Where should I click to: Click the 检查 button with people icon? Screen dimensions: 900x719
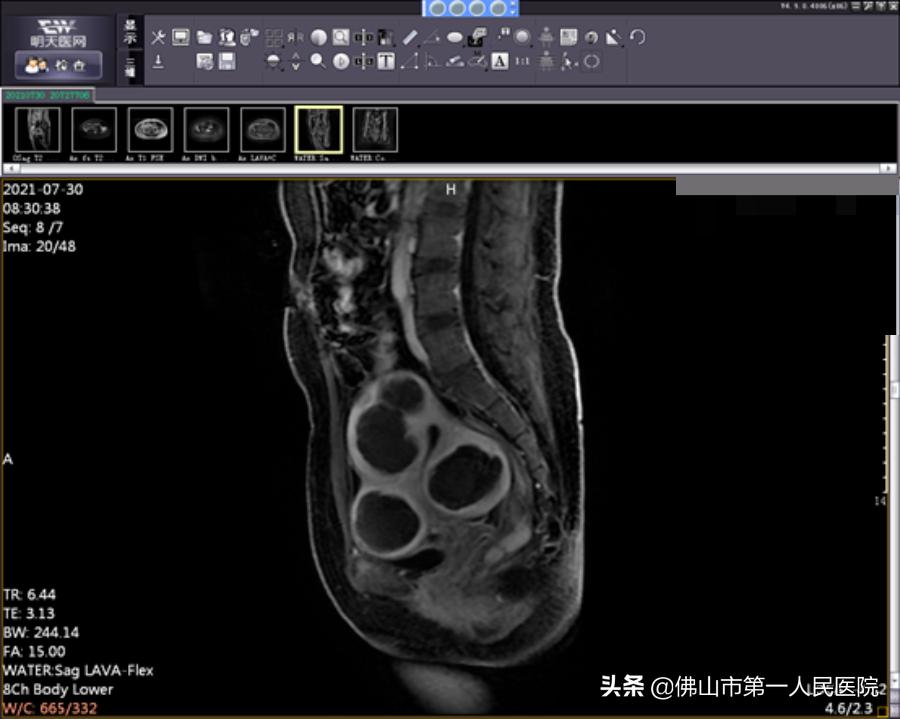(58, 65)
